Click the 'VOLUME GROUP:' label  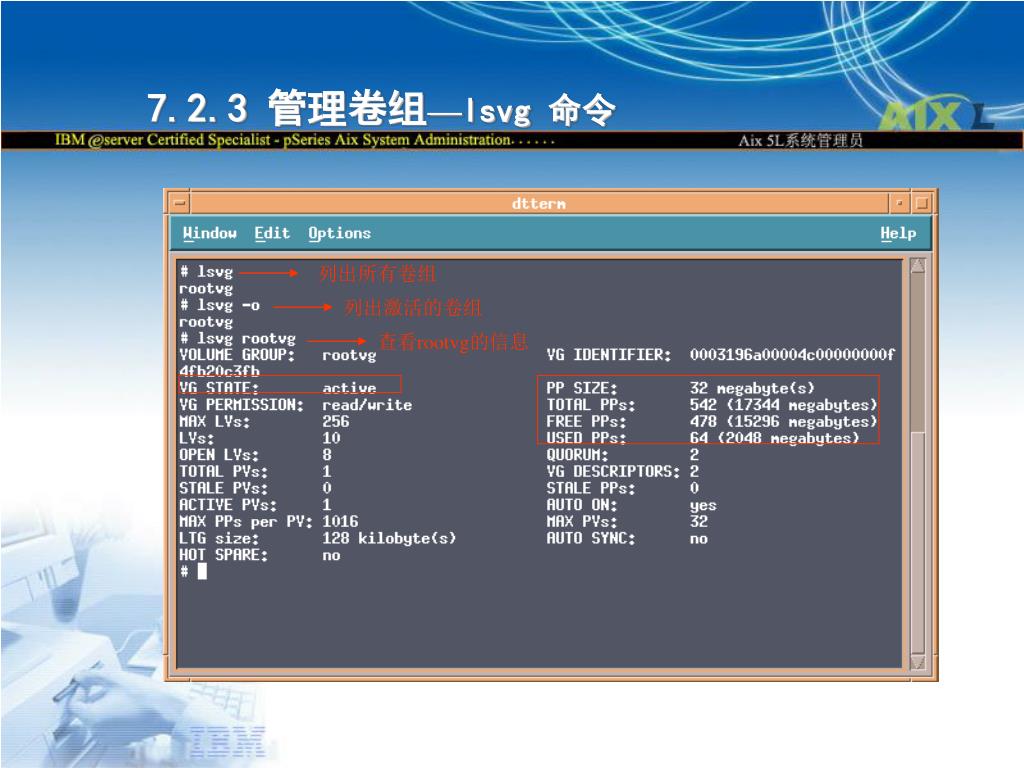(x=237, y=355)
